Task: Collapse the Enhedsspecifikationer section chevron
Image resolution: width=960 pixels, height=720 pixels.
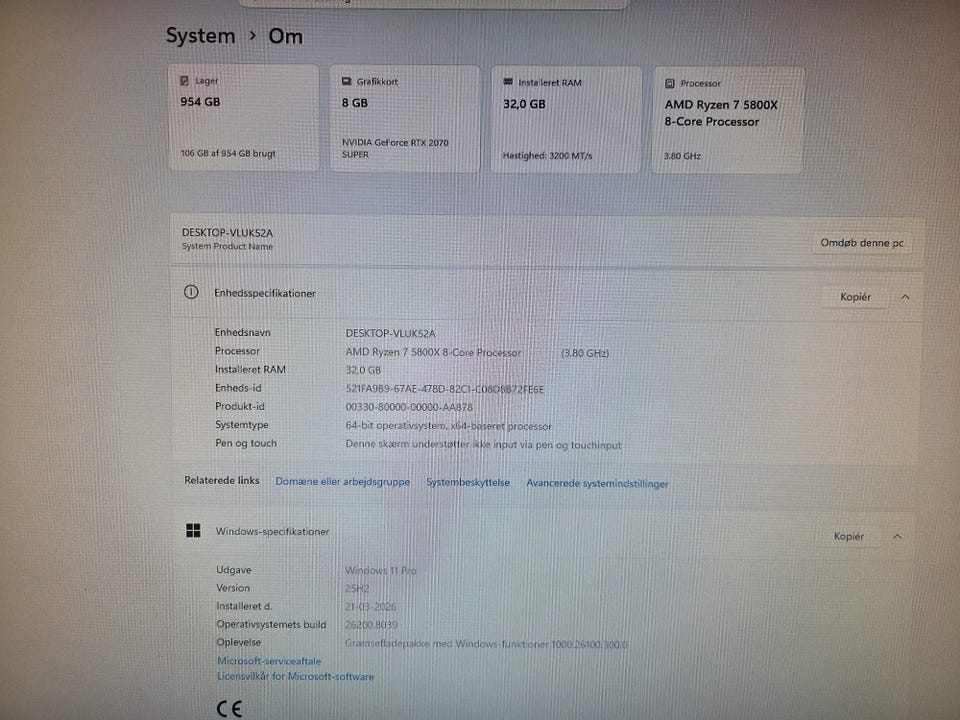Action: point(906,297)
